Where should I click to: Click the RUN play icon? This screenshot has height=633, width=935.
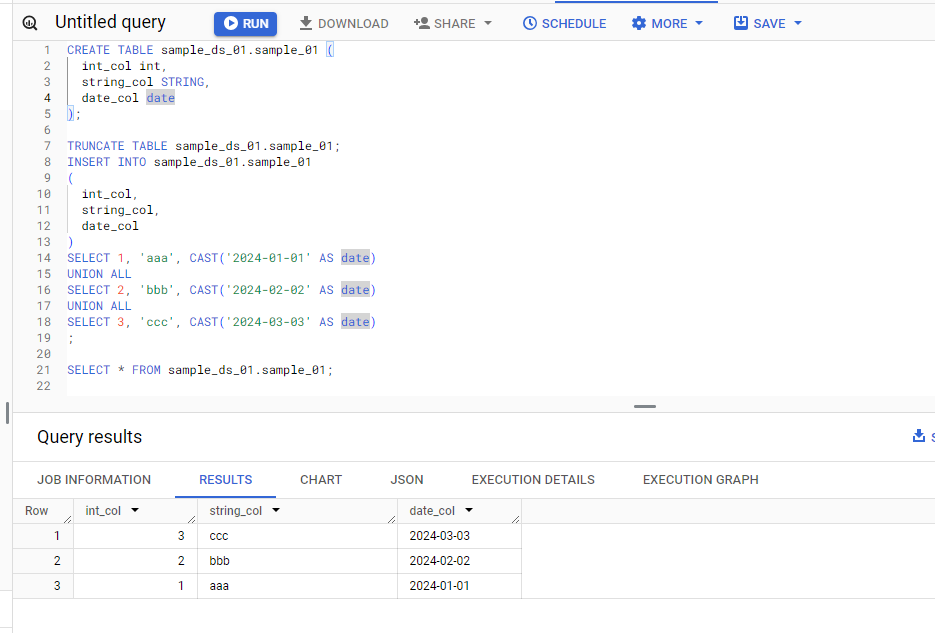point(231,23)
